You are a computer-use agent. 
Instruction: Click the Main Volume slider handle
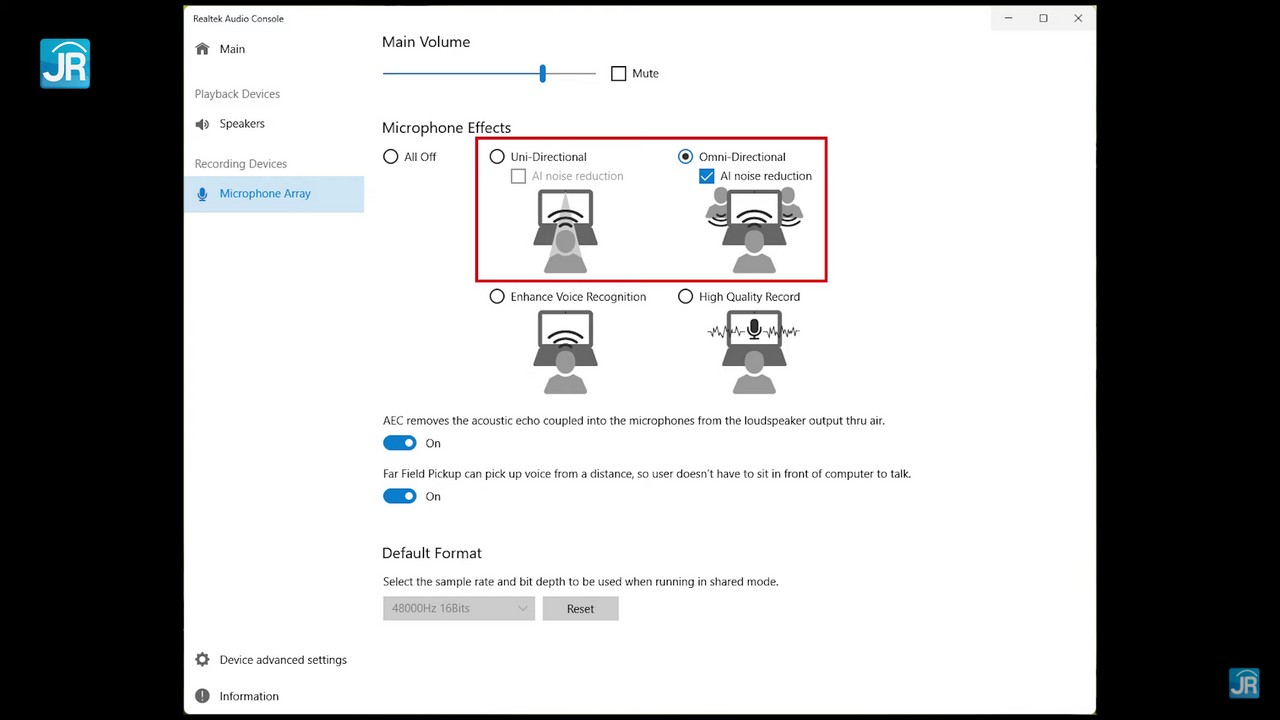click(x=543, y=74)
